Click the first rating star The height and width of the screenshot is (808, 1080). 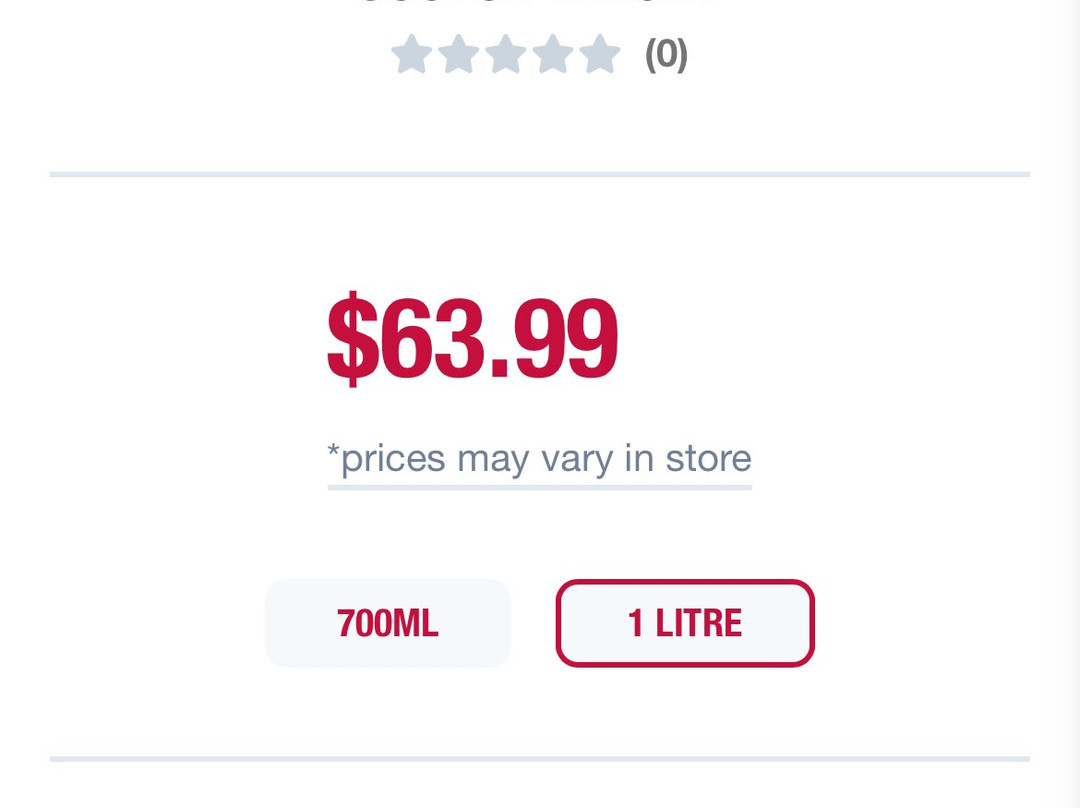(x=411, y=54)
